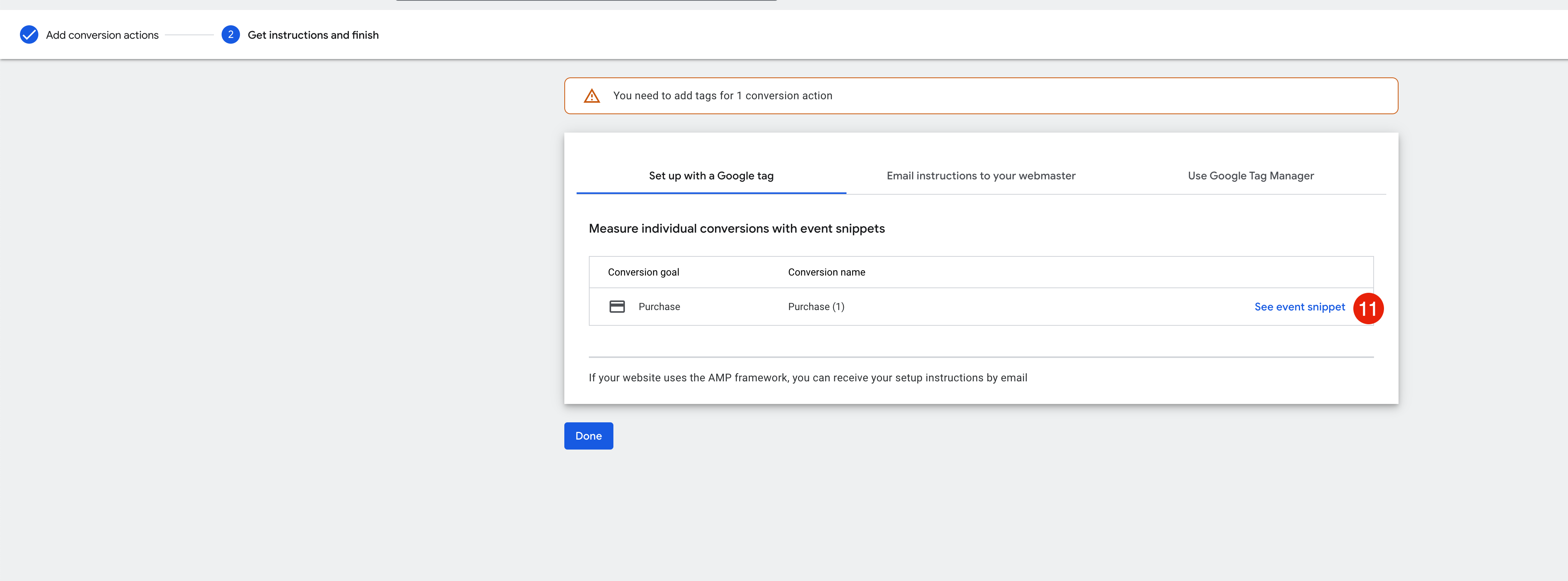Click the step 2 number circle
Image resolution: width=1568 pixels, height=581 pixels.
(230, 34)
